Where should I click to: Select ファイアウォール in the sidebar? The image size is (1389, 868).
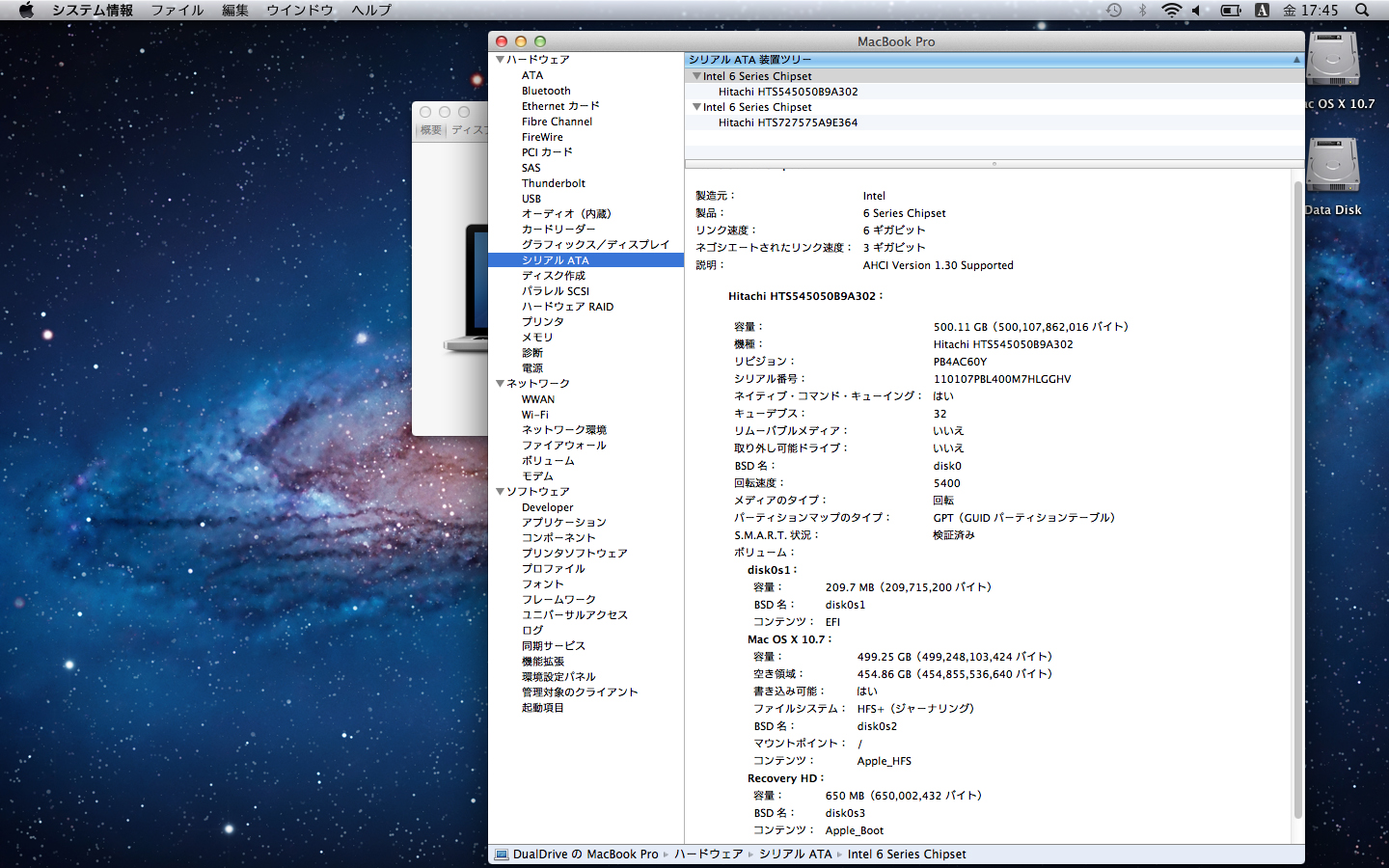(x=564, y=446)
